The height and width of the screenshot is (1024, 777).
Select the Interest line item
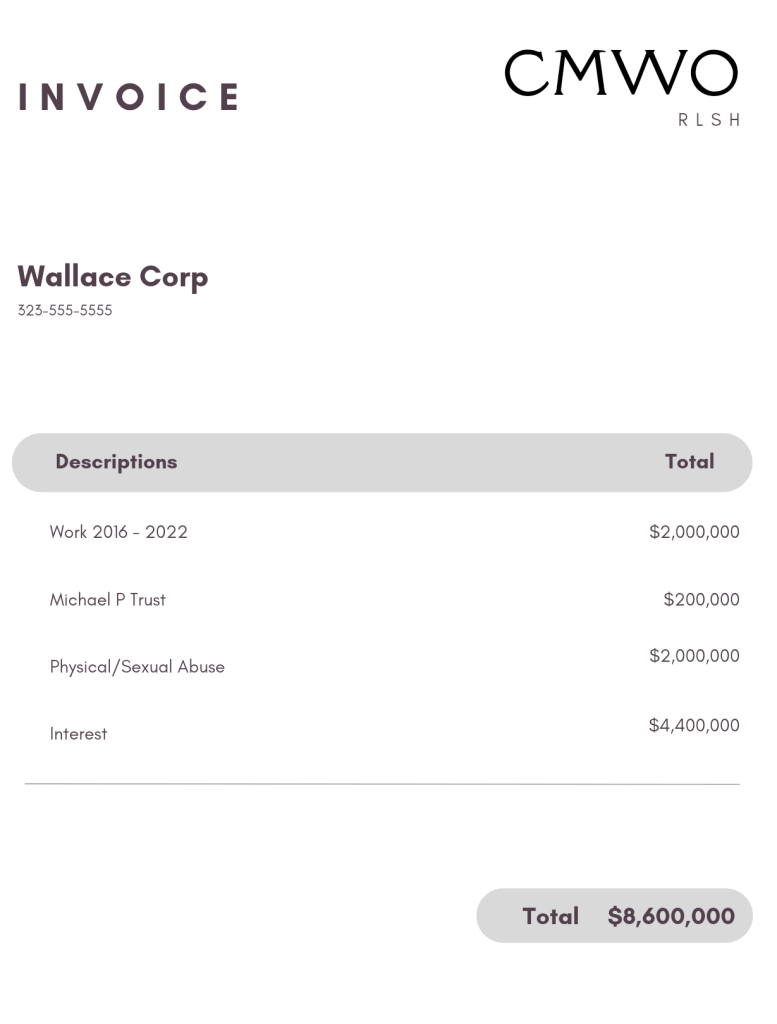(x=78, y=734)
